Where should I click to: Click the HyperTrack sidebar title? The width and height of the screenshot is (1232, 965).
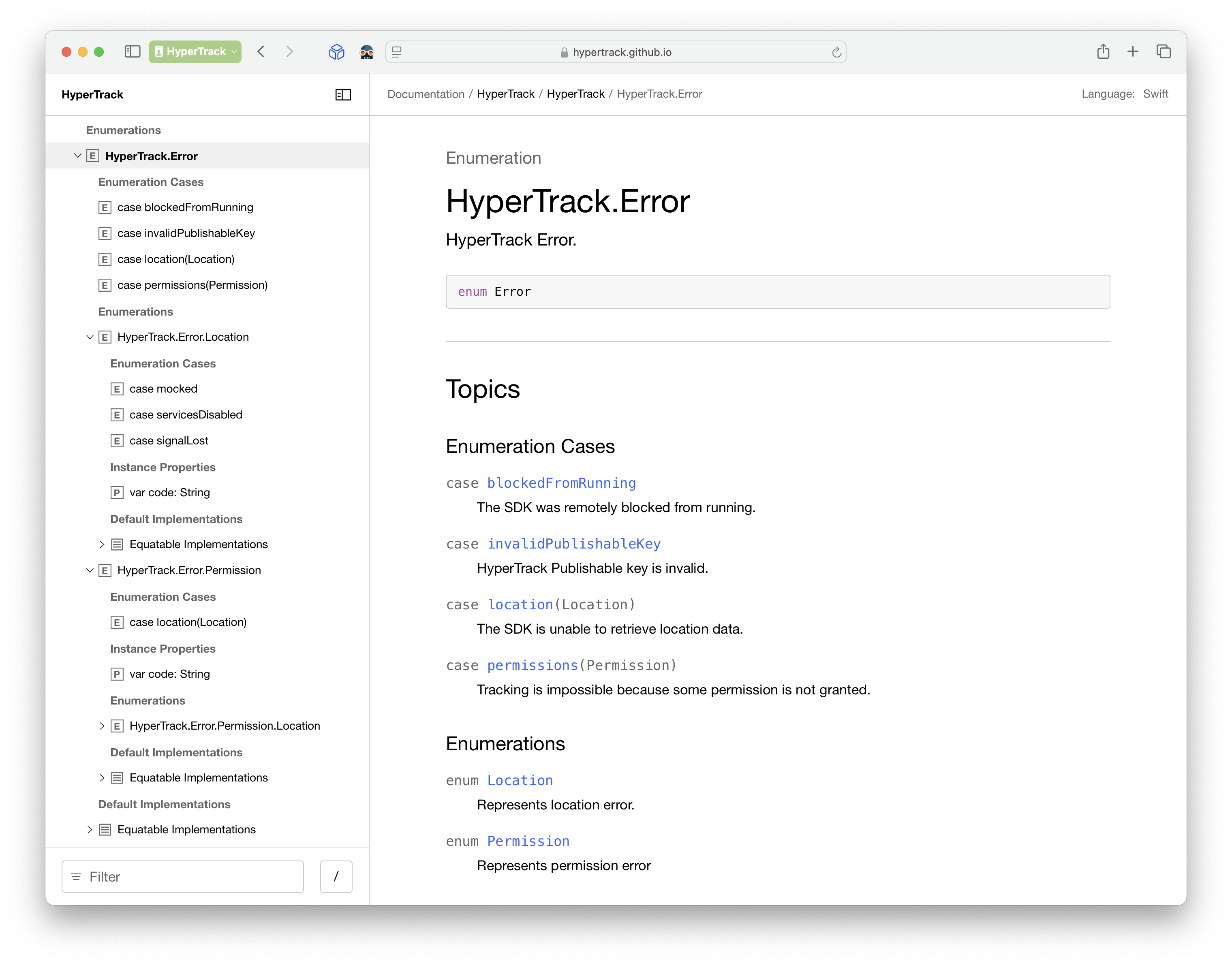[x=92, y=94]
